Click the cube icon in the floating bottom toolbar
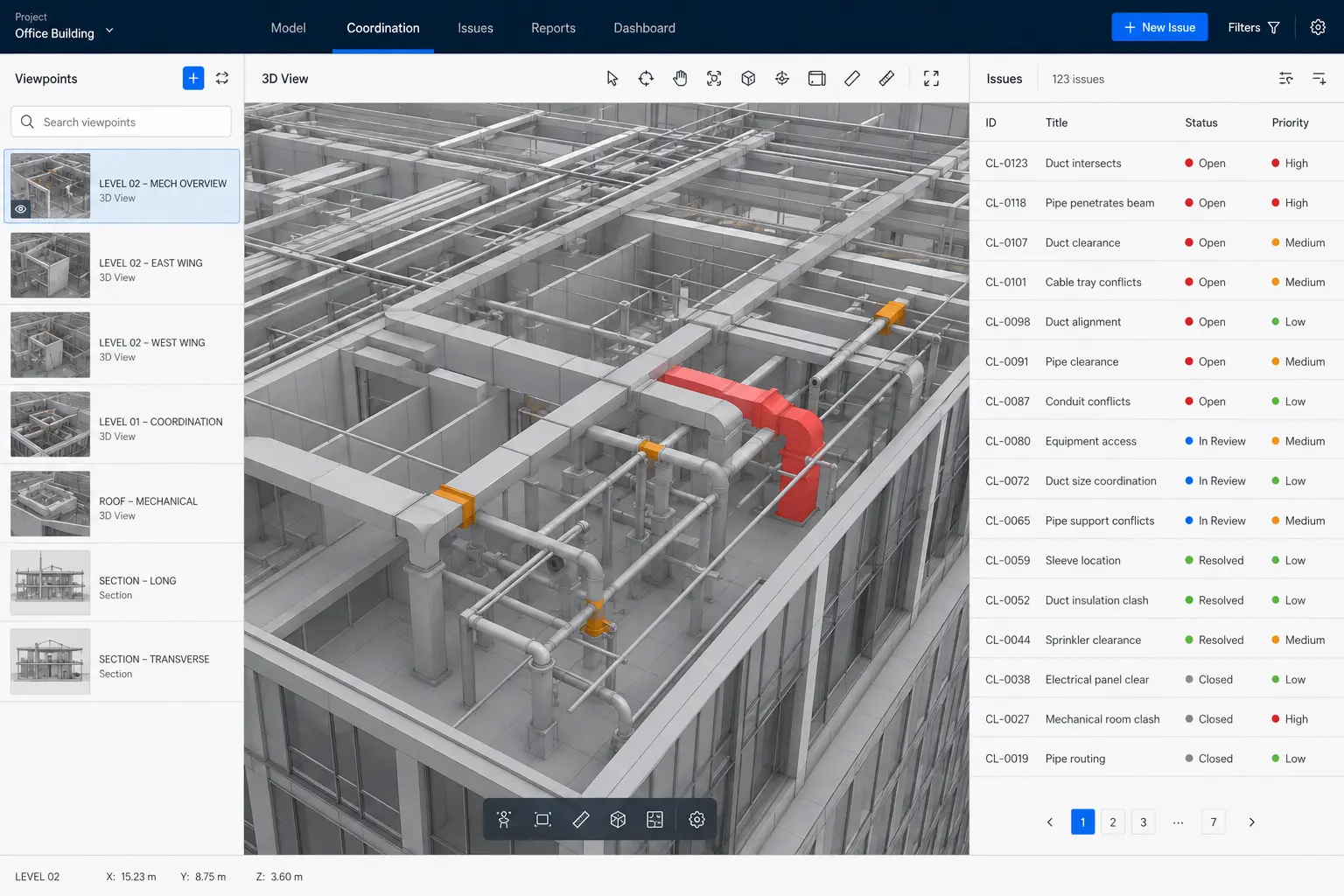 point(618,820)
